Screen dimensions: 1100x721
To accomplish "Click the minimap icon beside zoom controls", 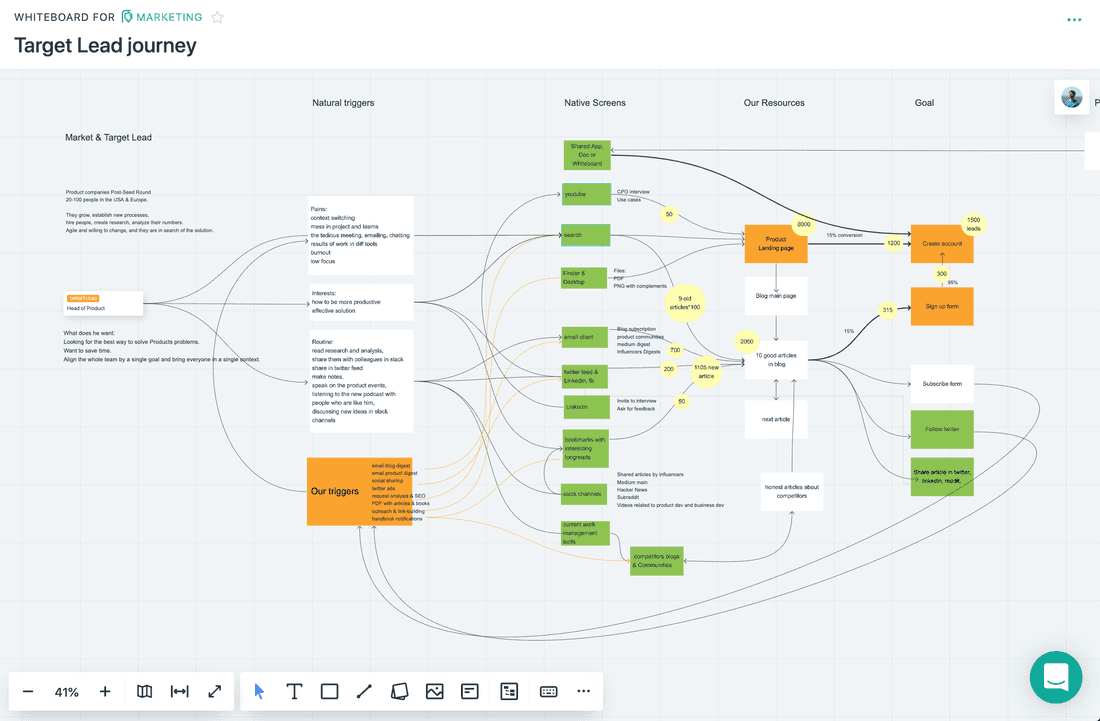I will [x=144, y=691].
